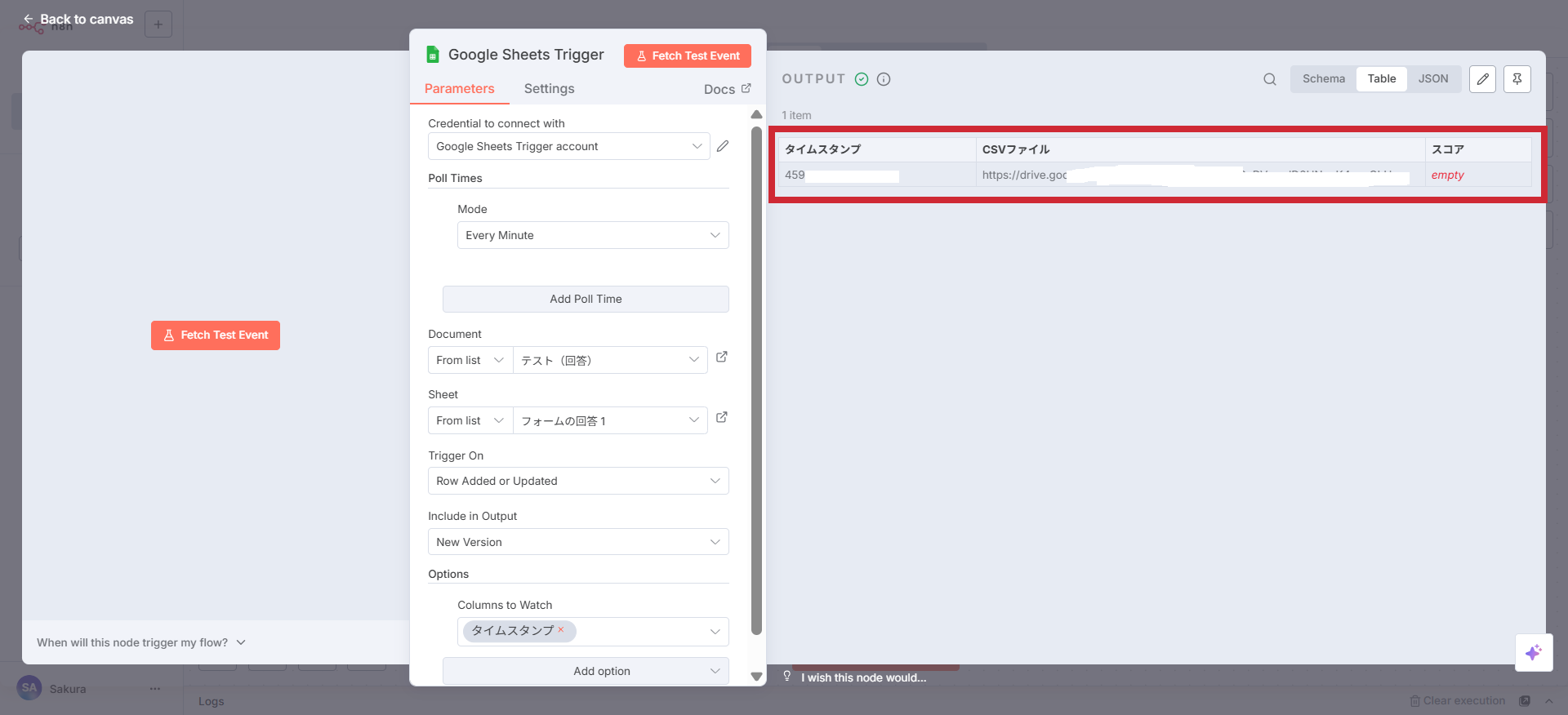Screen dimensions: 1568x715
Task: Open the Include in Output dropdown
Action: point(577,542)
